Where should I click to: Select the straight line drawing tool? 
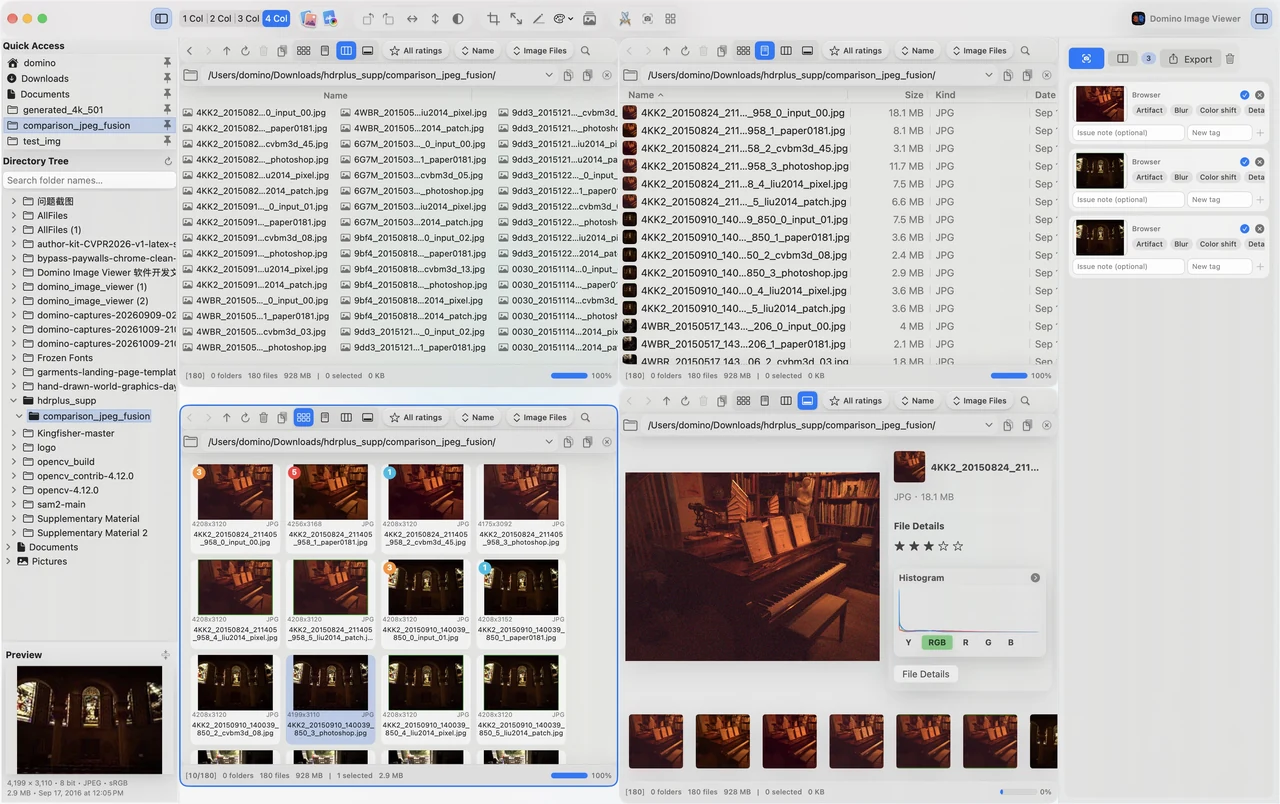(x=539, y=18)
